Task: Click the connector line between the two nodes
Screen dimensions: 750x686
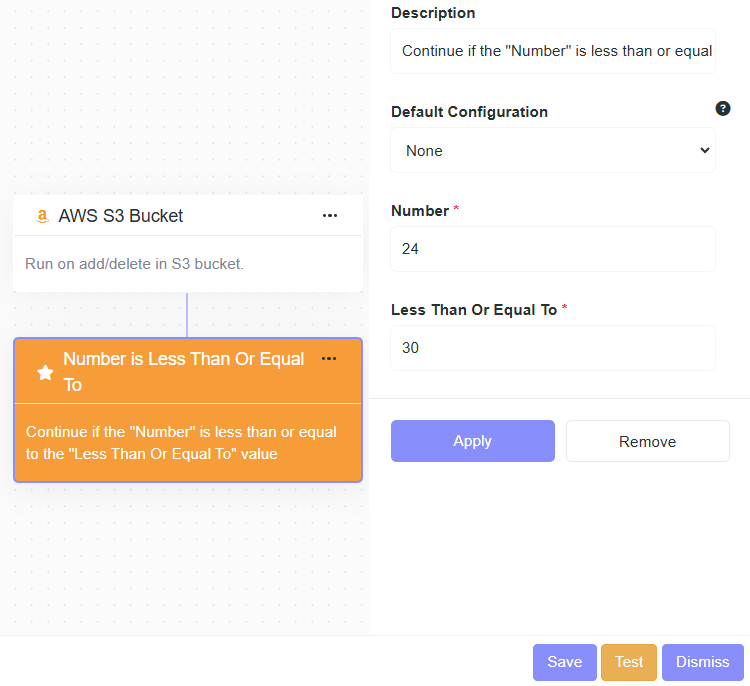Action: pyautogui.click(x=187, y=315)
